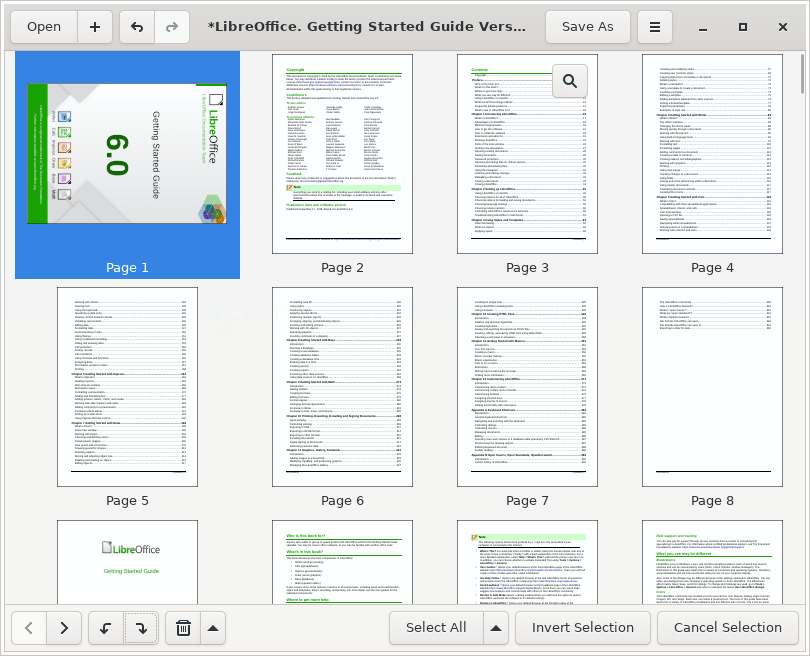810x656 pixels.
Task: Expand the Select All options arrow
Action: coord(495,628)
